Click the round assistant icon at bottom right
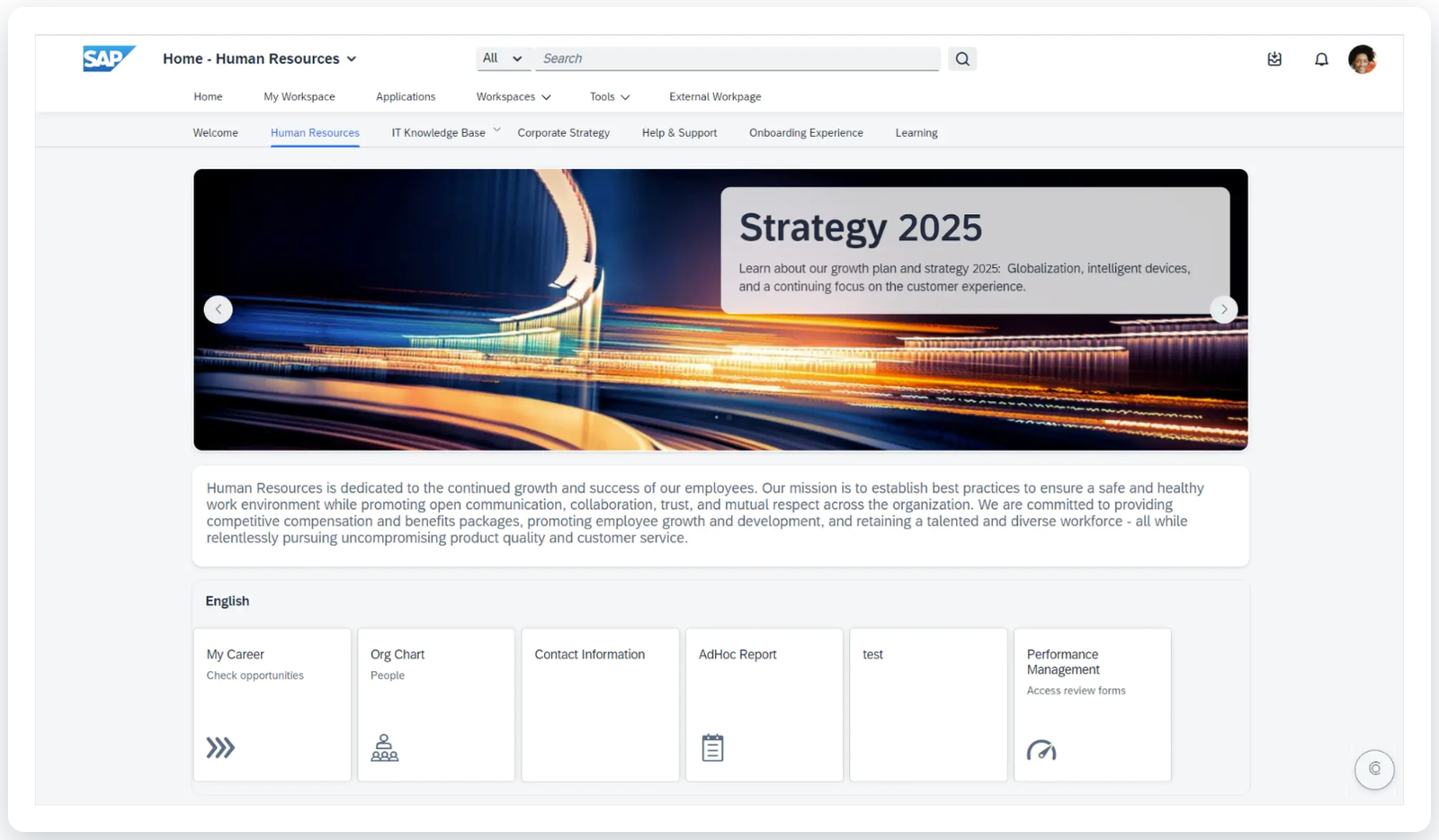This screenshot has width=1439, height=840. point(1374,769)
